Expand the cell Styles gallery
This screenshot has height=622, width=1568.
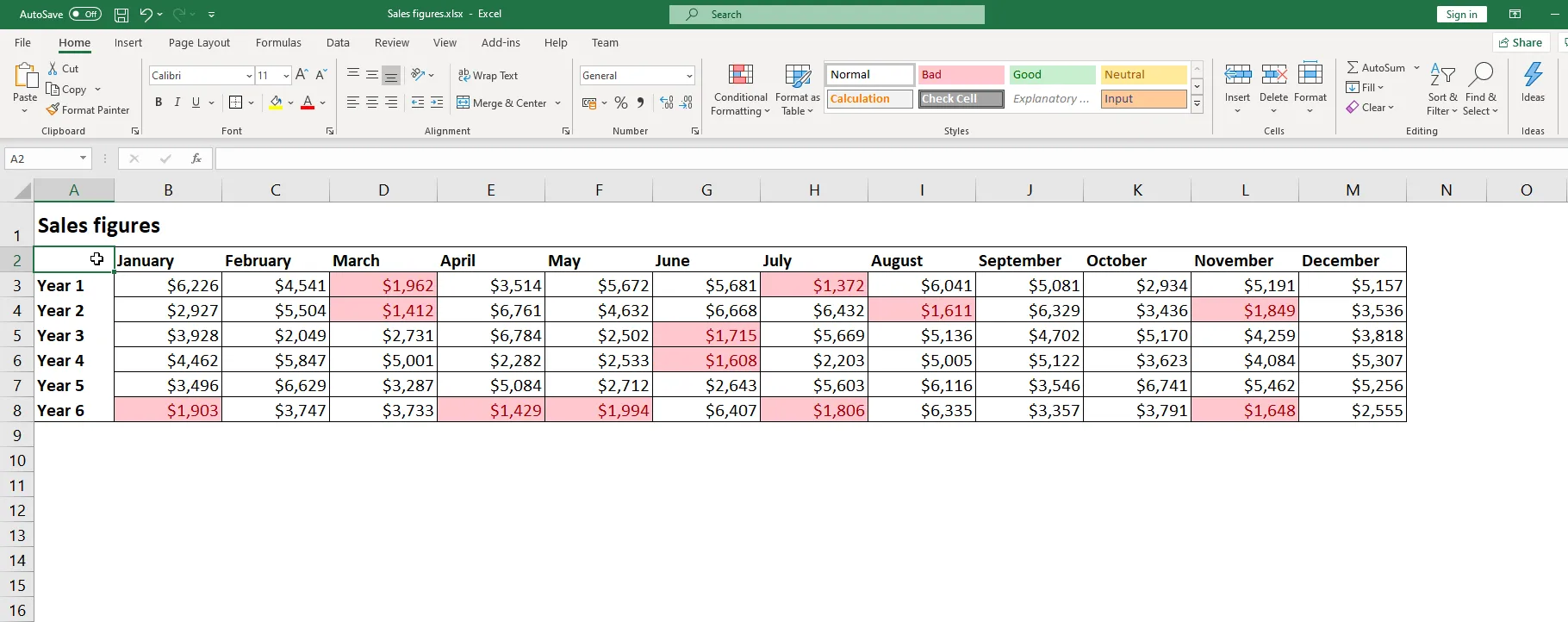(x=1197, y=104)
